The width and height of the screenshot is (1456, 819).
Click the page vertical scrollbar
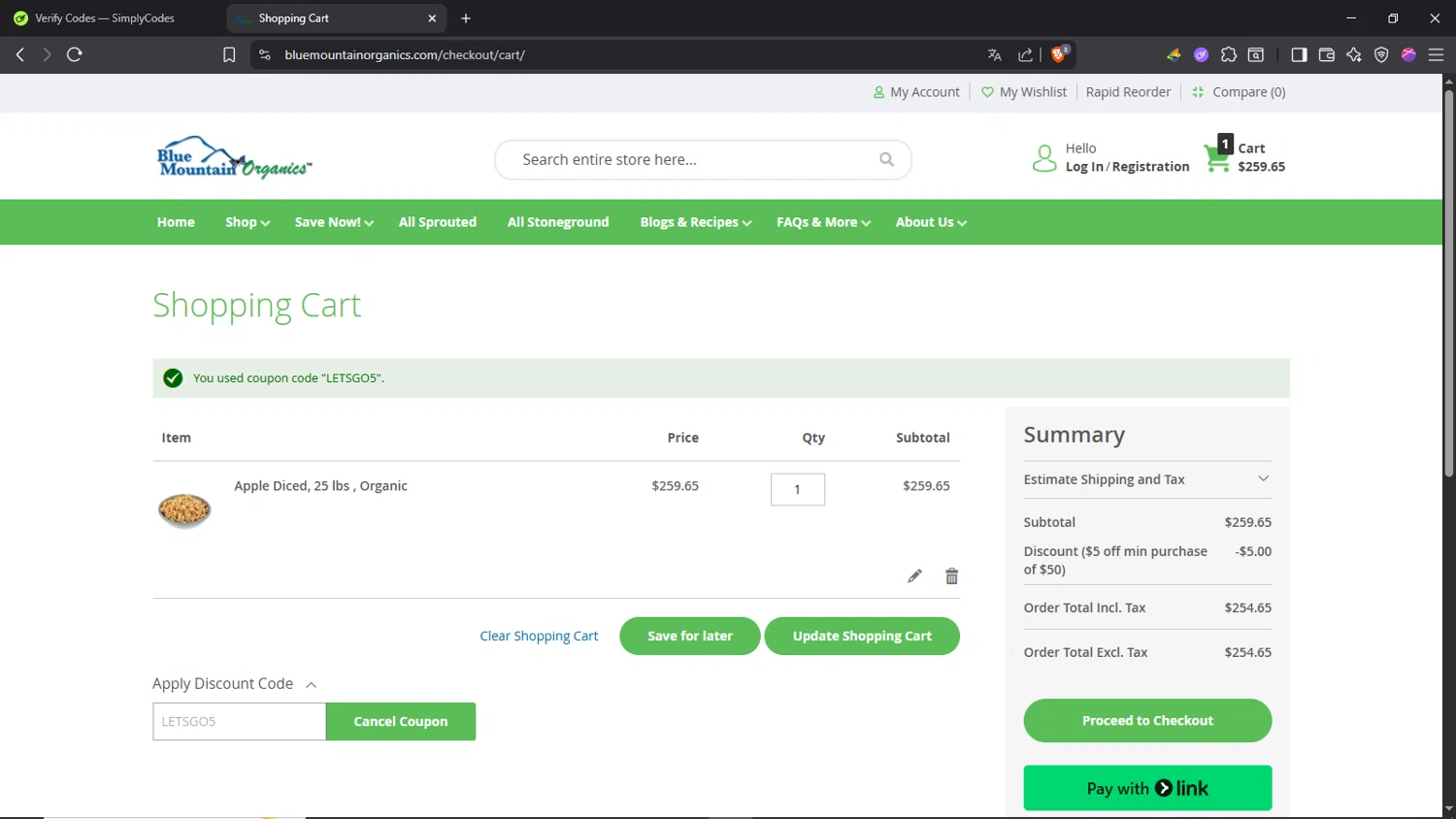(x=1448, y=281)
